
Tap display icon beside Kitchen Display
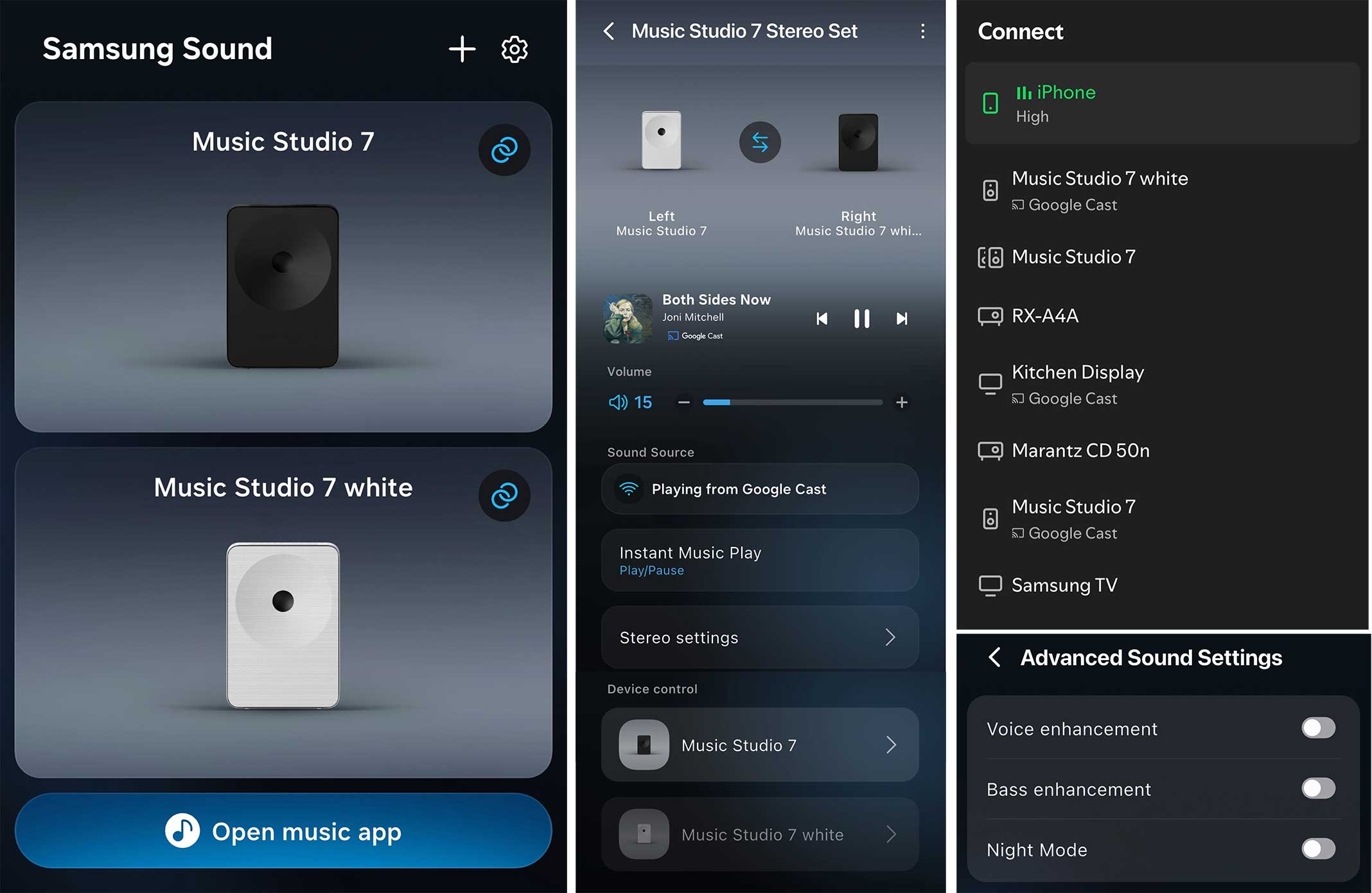(x=990, y=385)
